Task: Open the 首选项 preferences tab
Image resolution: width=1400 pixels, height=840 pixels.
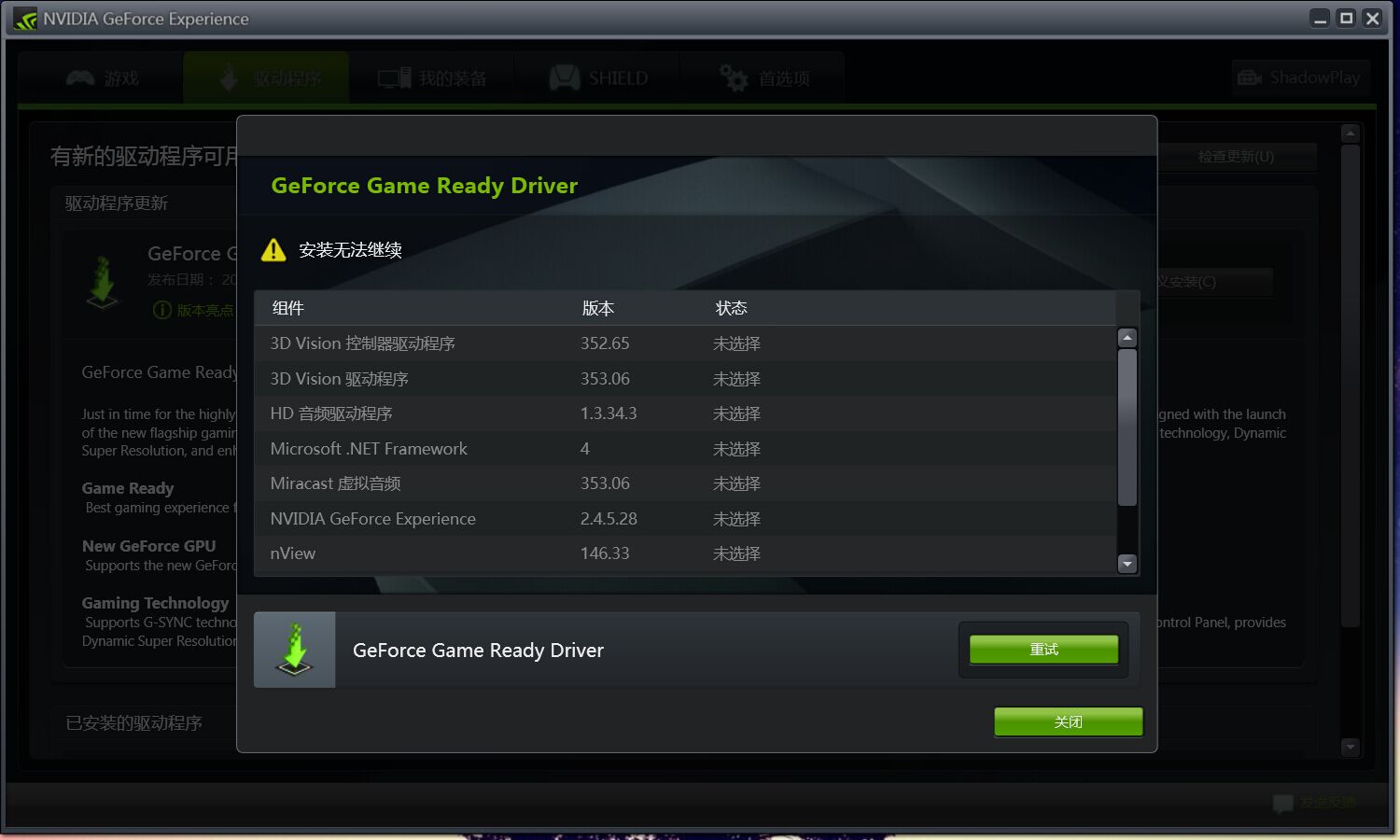Action: (x=763, y=78)
